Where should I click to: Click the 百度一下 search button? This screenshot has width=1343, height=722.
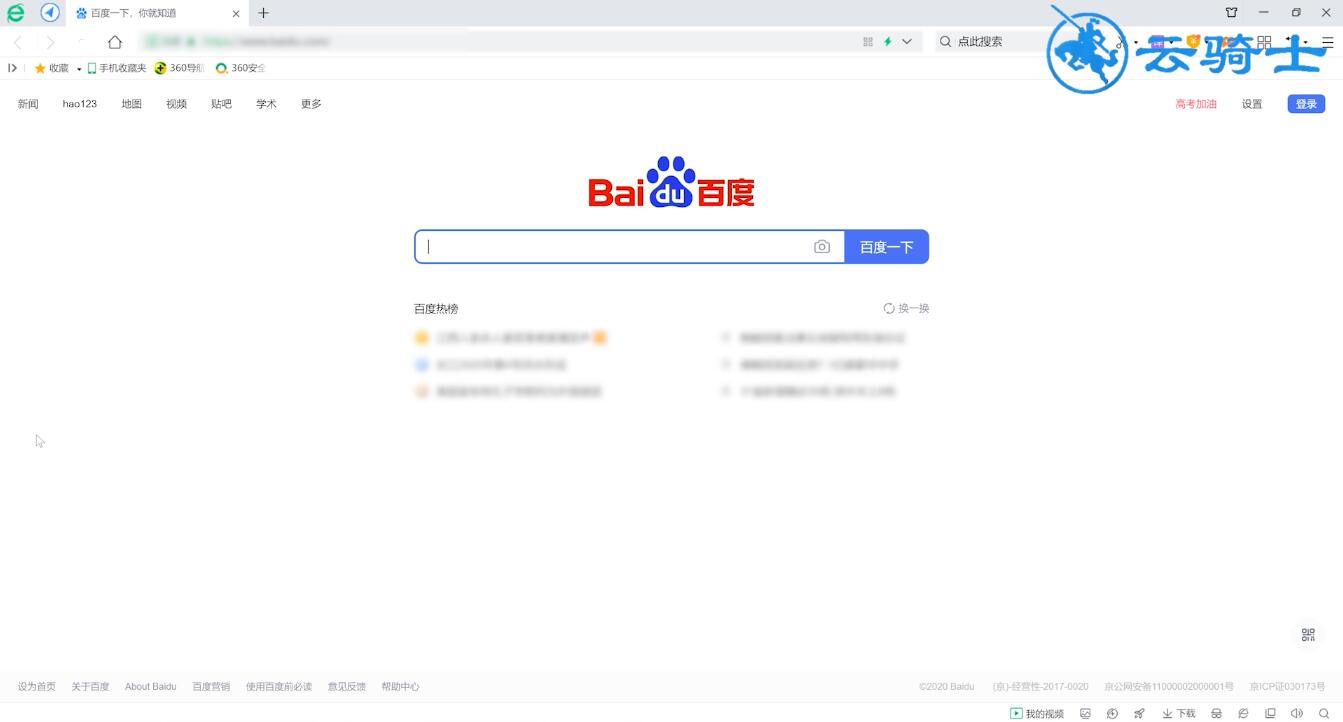[x=887, y=247]
